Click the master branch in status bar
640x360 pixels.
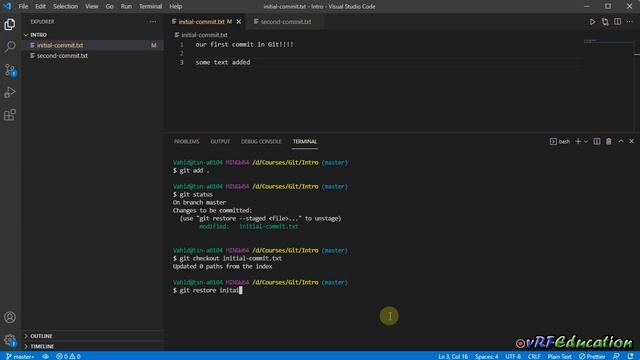(x=20, y=356)
